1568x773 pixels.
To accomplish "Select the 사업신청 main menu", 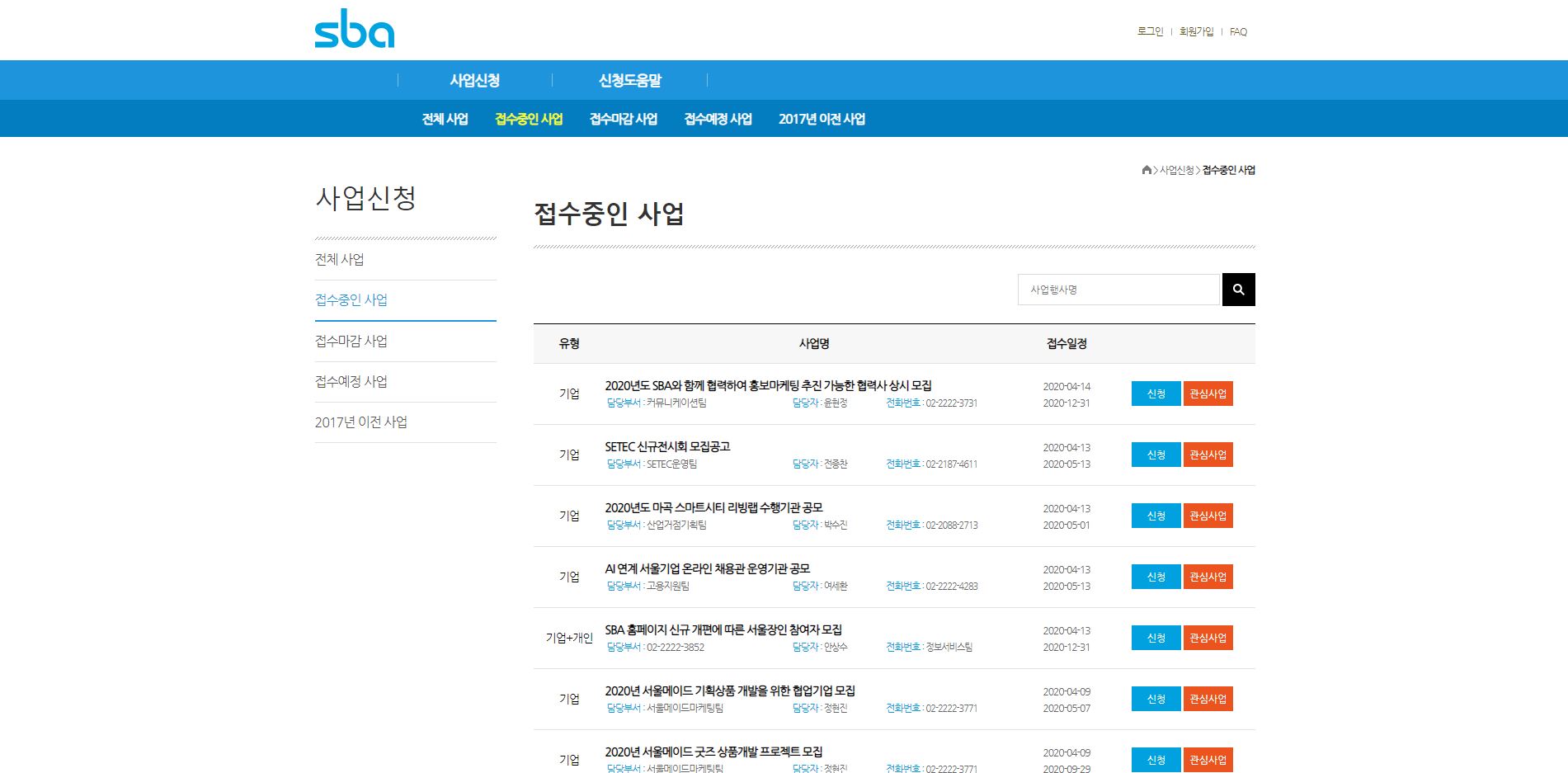I will click(x=474, y=80).
